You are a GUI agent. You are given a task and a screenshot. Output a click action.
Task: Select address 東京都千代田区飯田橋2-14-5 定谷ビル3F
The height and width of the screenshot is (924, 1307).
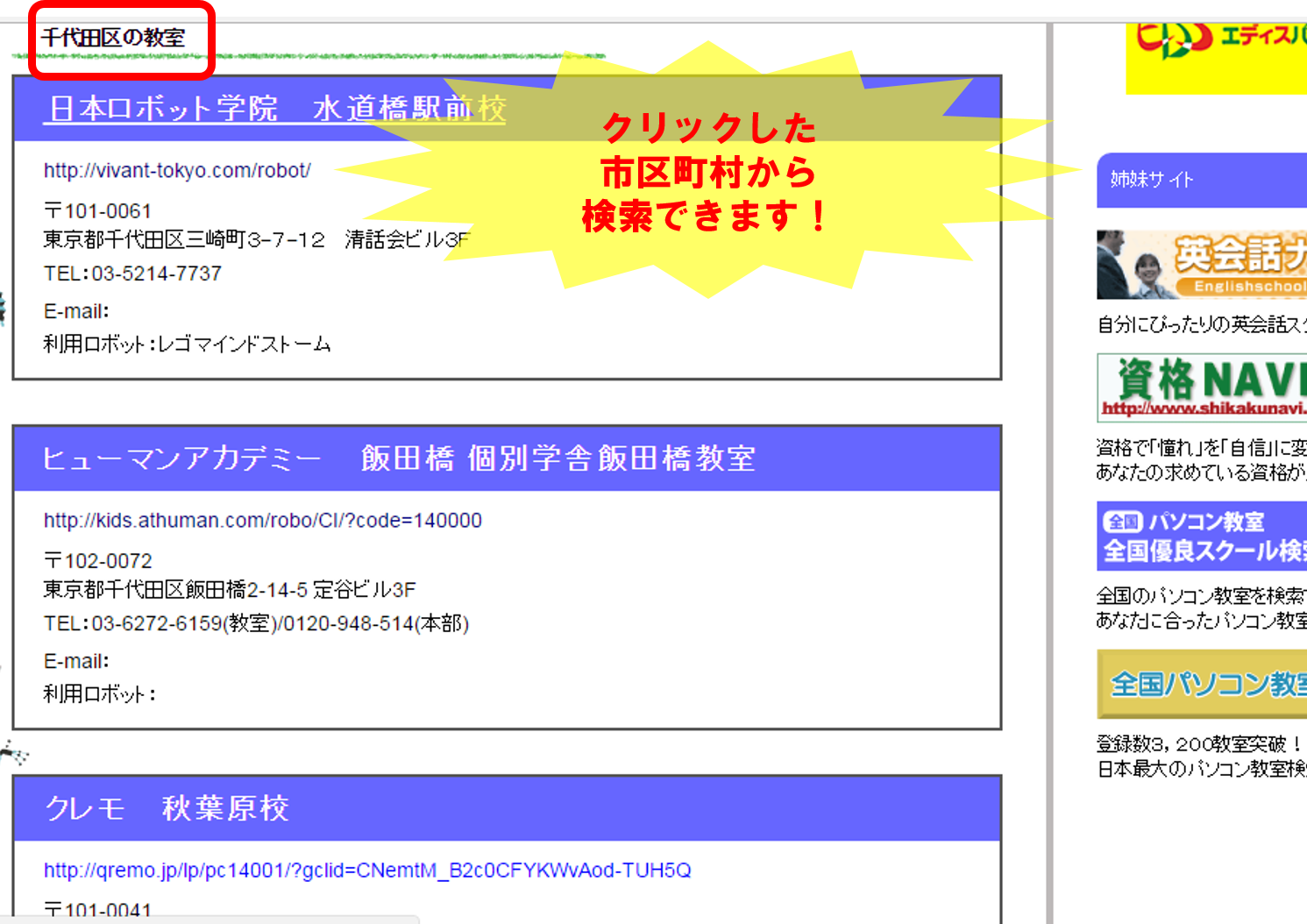click(x=230, y=589)
